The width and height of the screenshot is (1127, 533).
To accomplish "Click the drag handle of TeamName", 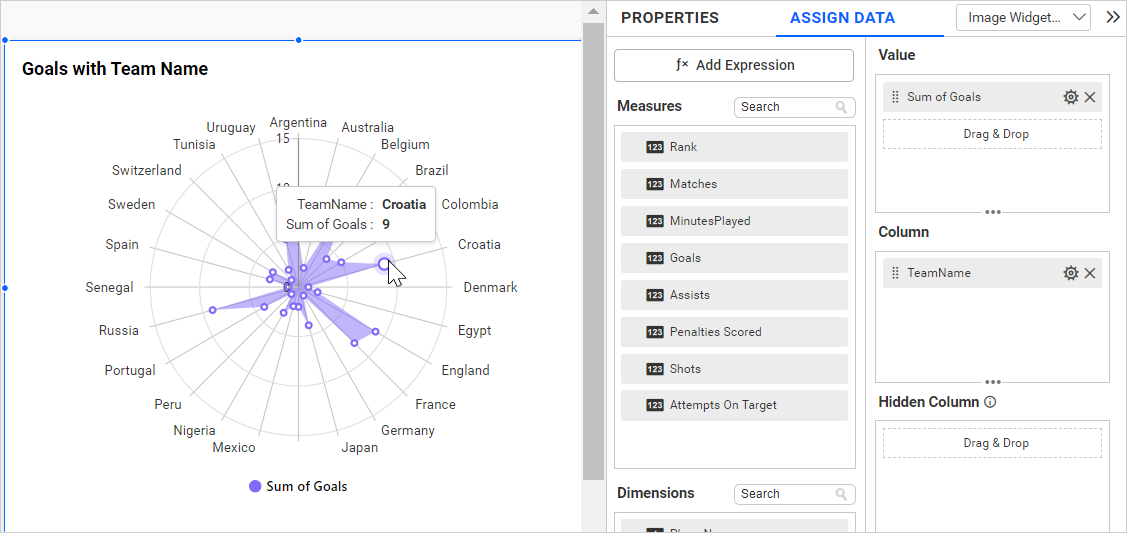I will point(895,273).
